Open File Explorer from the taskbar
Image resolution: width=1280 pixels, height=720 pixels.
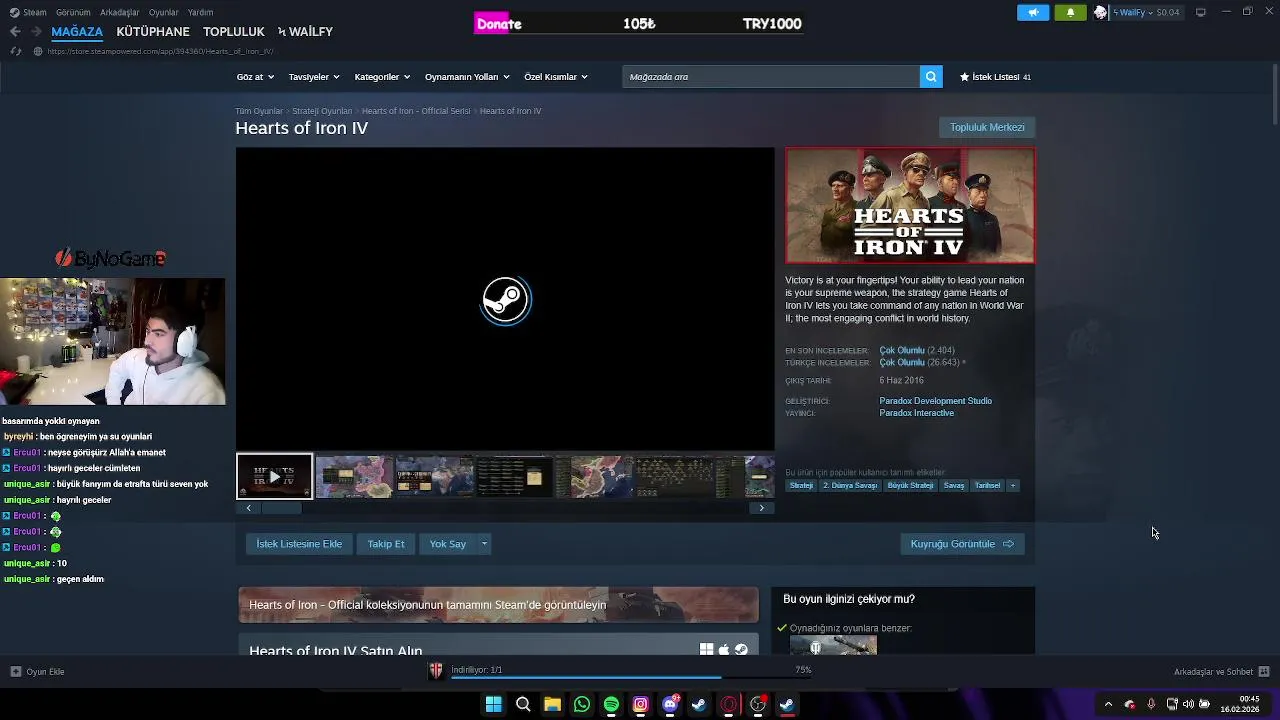[552, 705]
